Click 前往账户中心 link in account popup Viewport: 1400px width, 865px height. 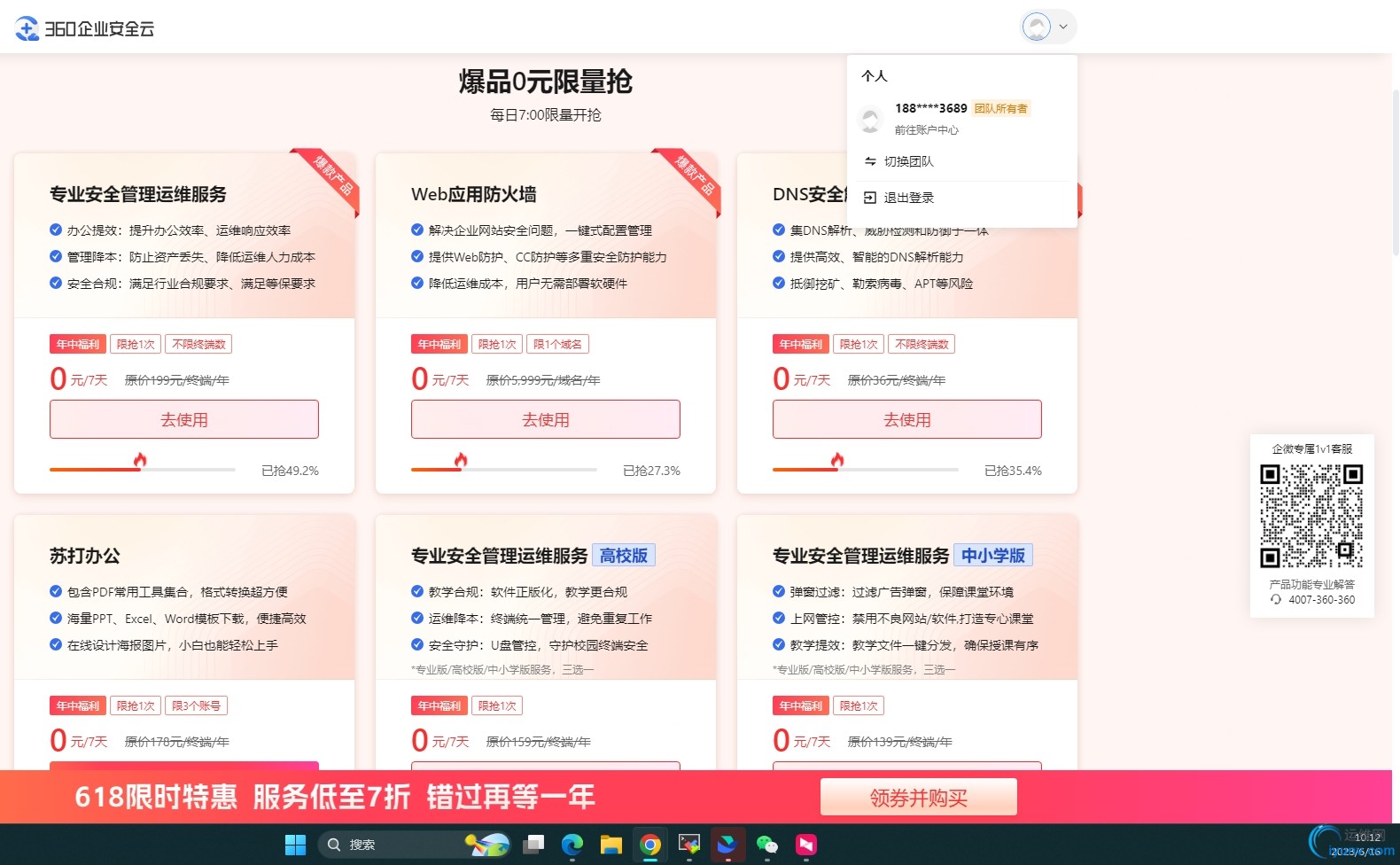click(x=926, y=130)
